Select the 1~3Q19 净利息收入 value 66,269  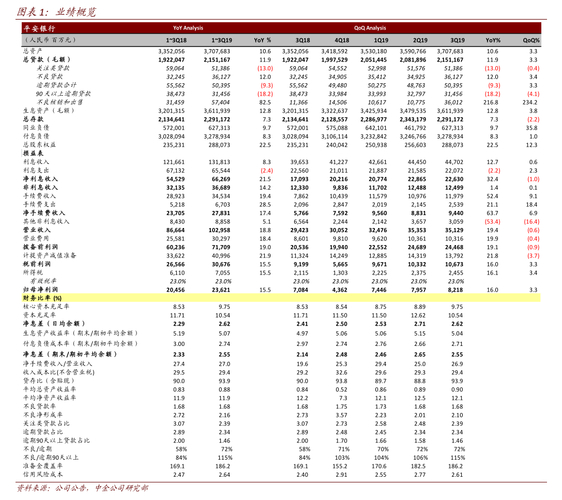pos(221,179)
